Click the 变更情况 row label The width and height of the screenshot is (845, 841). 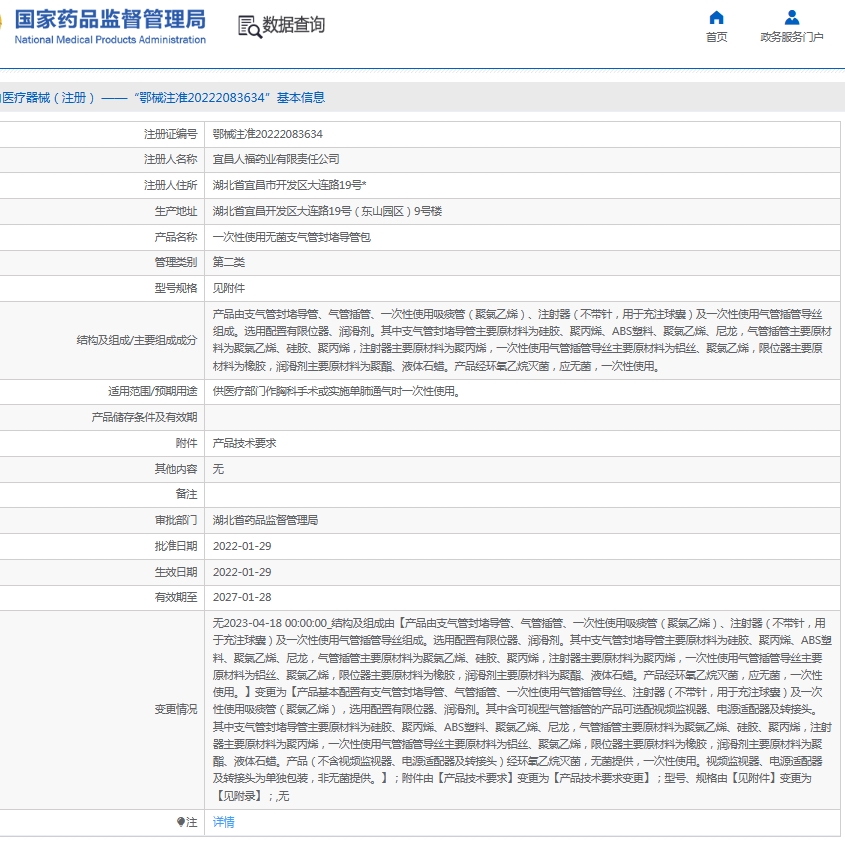[x=176, y=710]
